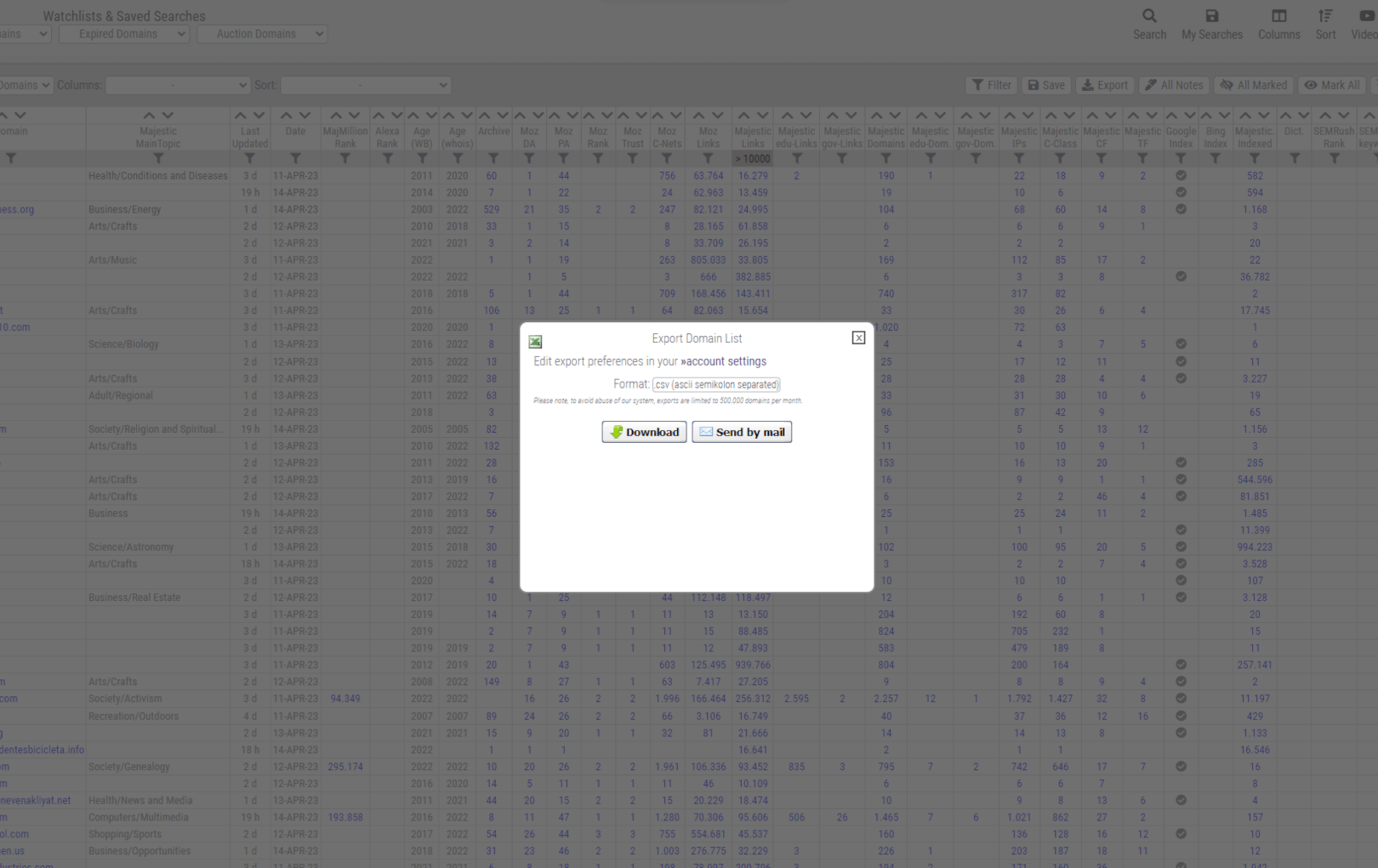Image resolution: width=1378 pixels, height=868 pixels.
Task: Click the Columns icon top right
Action: pyautogui.click(x=1278, y=22)
